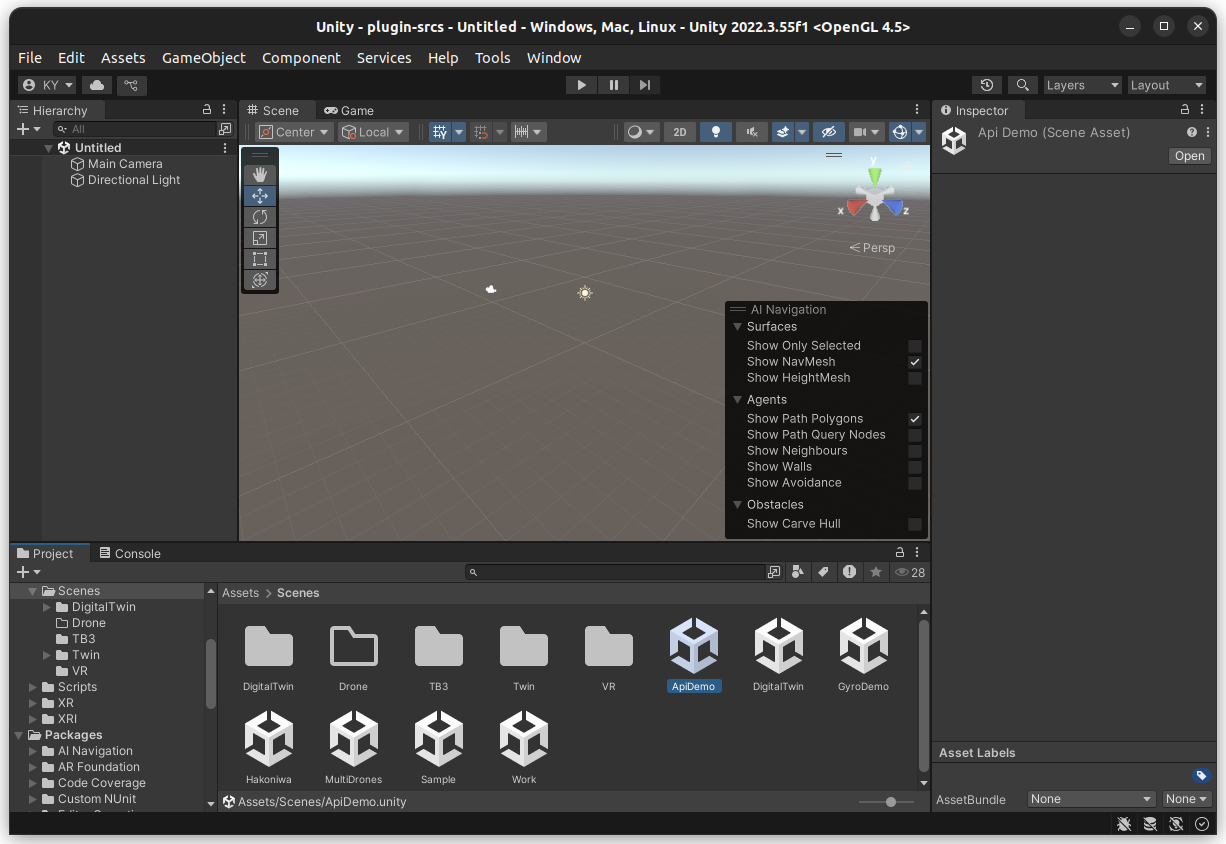Viewport: 1226px width, 844px height.
Task: Select the Rotate tool
Action: (x=260, y=217)
